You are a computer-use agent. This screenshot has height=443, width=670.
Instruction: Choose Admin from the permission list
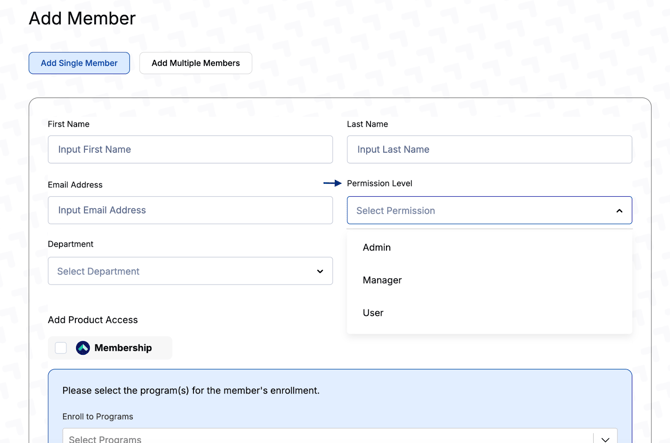(377, 247)
